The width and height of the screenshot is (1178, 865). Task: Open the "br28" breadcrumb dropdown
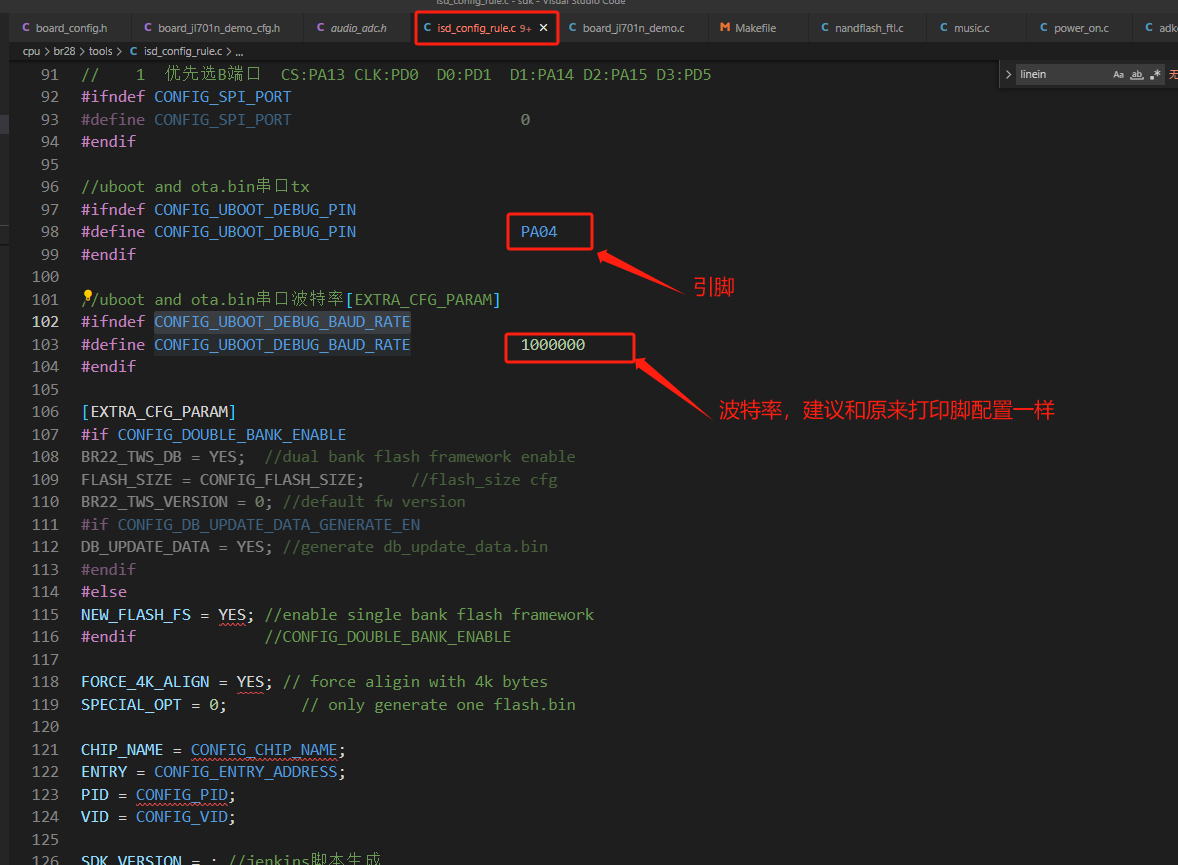pos(64,51)
